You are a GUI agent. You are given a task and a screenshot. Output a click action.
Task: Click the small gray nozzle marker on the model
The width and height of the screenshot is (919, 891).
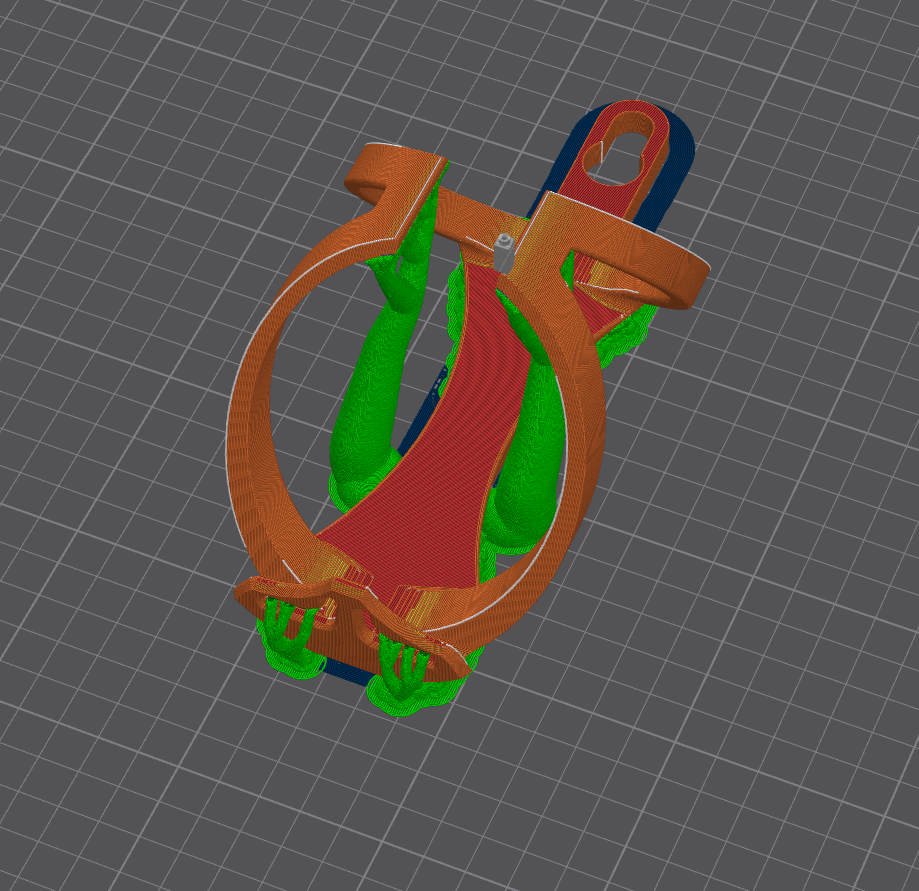pyautogui.click(x=503, y=253)
